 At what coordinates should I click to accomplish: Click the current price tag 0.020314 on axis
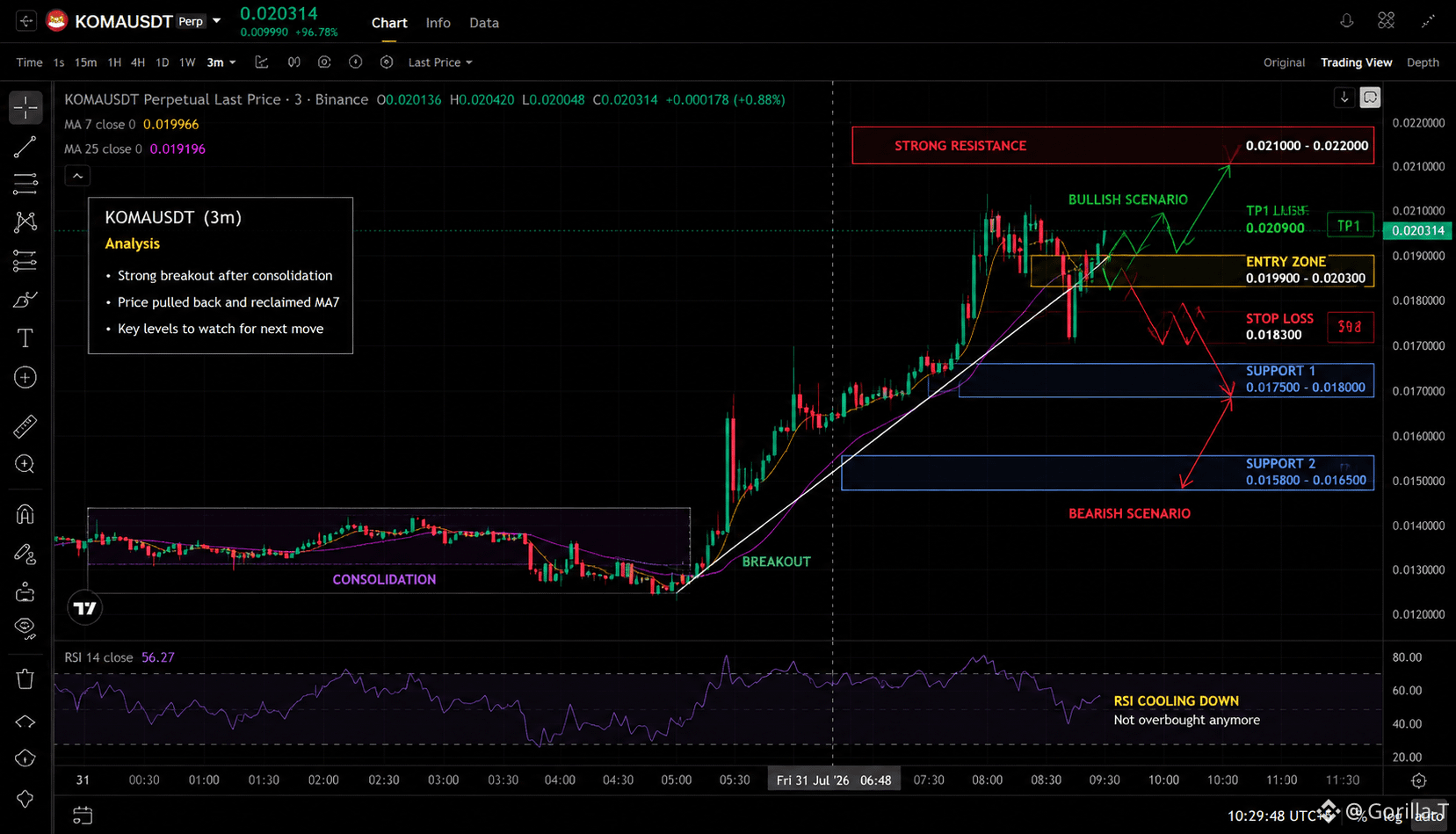click(x=1417, y=230)
